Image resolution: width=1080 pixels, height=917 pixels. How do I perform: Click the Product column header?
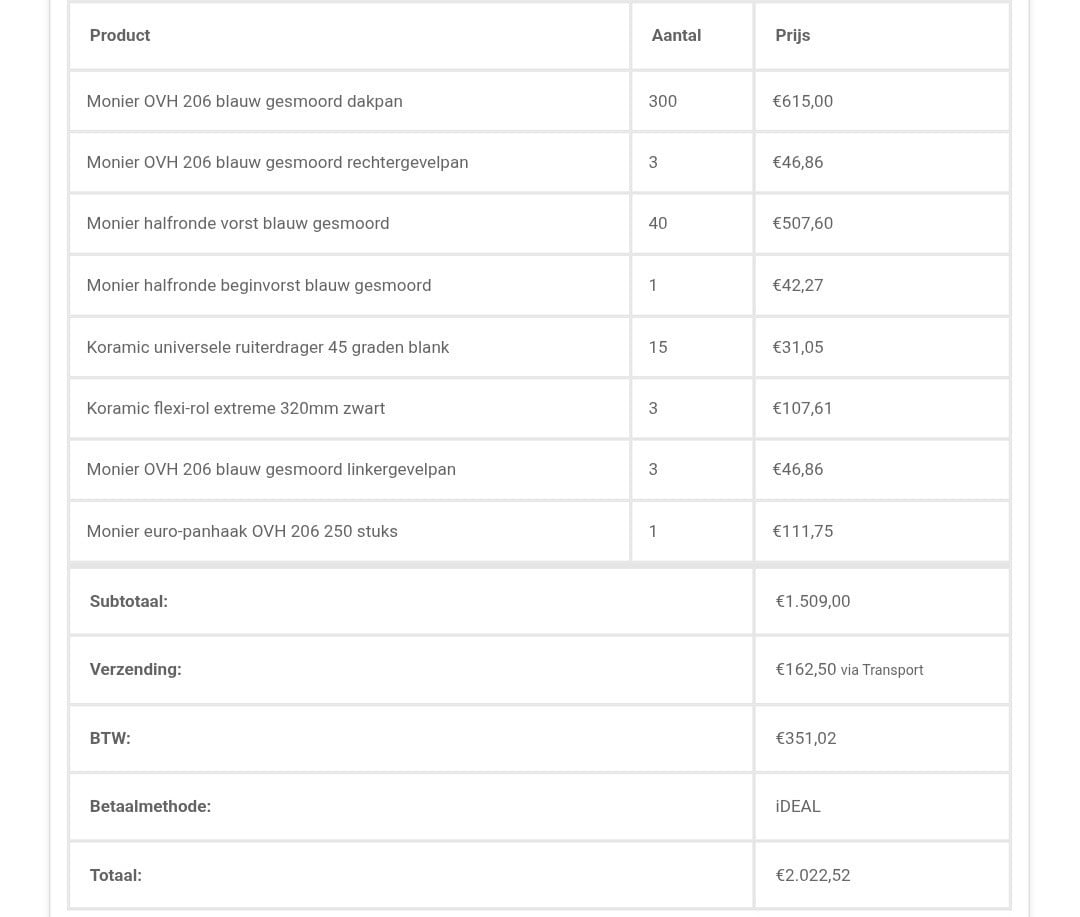120,35
